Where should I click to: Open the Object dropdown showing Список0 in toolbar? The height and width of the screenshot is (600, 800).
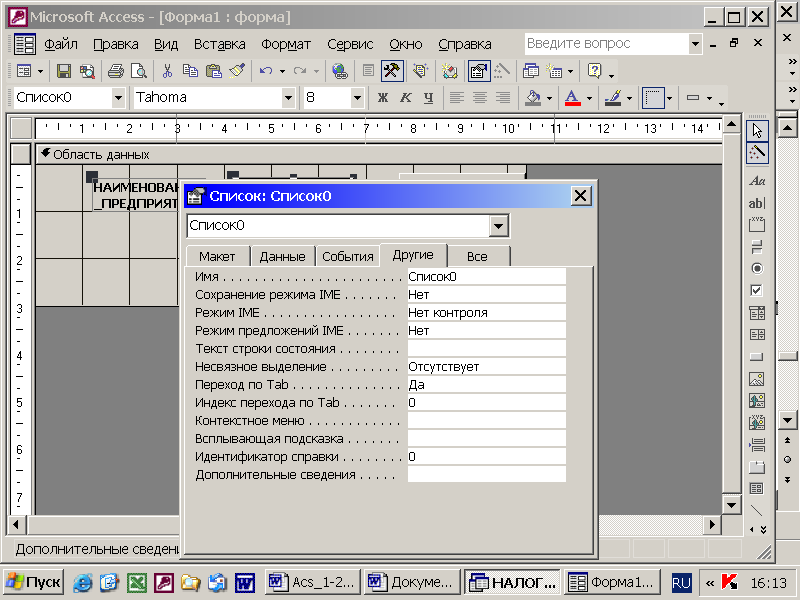[118, 97]
